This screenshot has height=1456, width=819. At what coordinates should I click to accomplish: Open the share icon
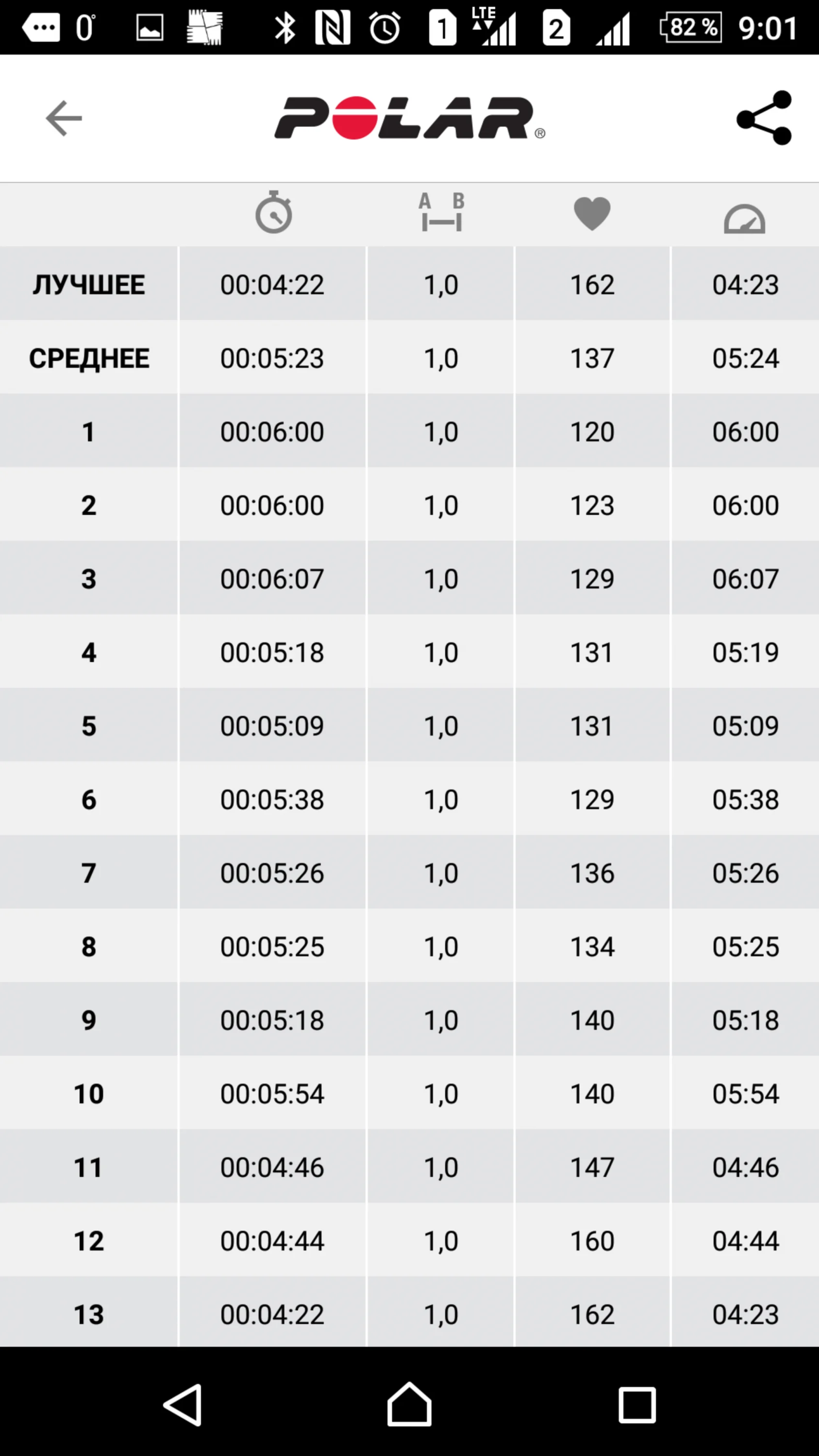[x=764, y=117]
